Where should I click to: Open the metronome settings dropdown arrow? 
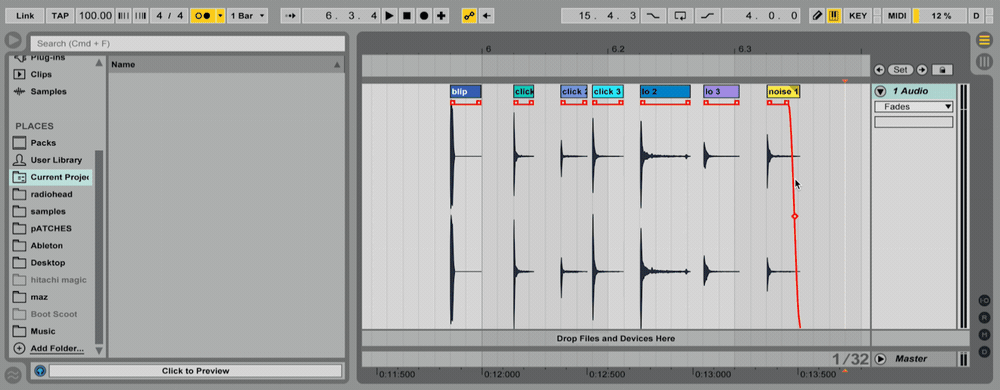pyautogui.click(x=221, y=16)
